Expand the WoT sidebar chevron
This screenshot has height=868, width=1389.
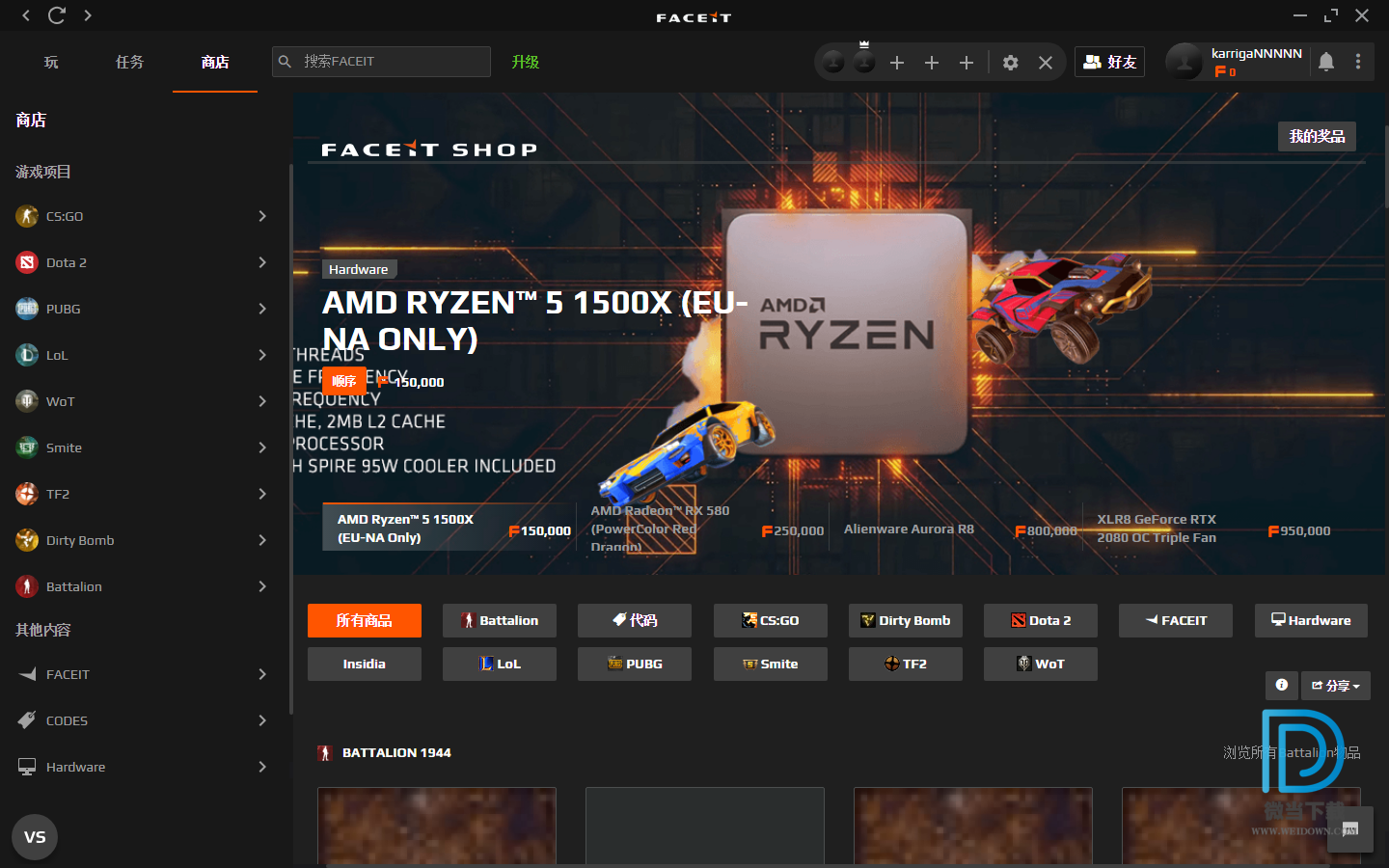pyautogui.click(x=262, y=401)
